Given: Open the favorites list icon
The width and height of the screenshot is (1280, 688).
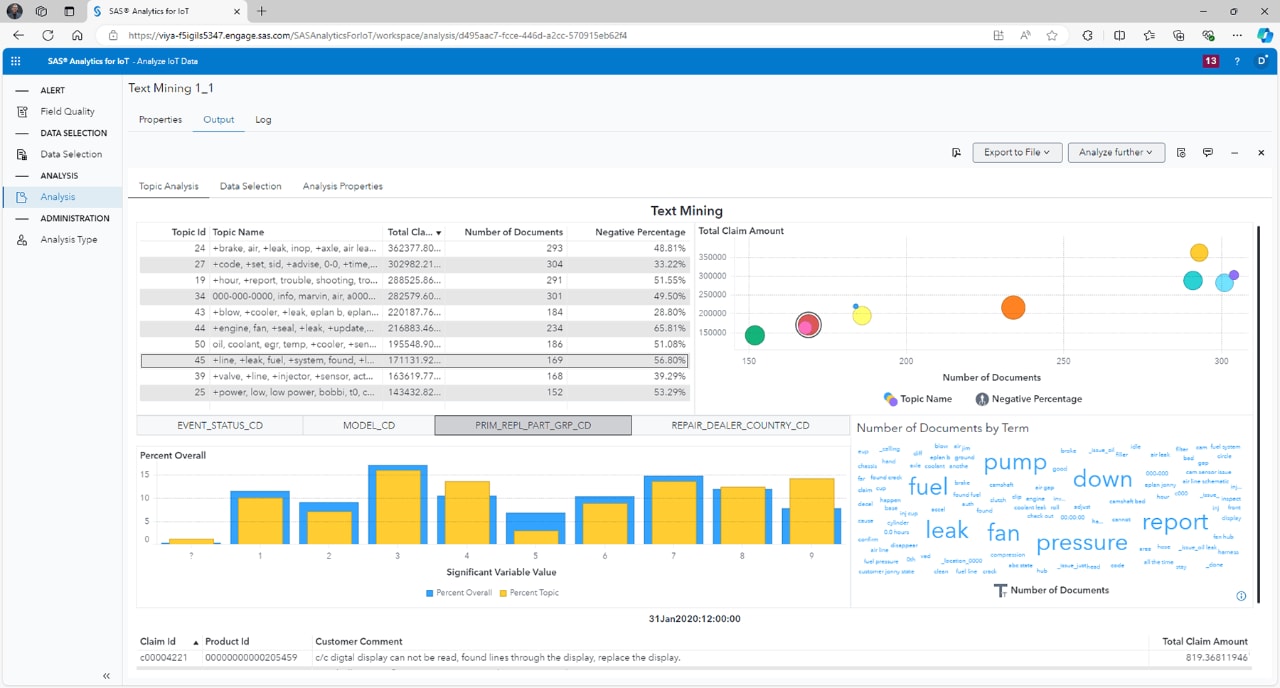Looking at the screenshot, I should [x=1149, y=35].
